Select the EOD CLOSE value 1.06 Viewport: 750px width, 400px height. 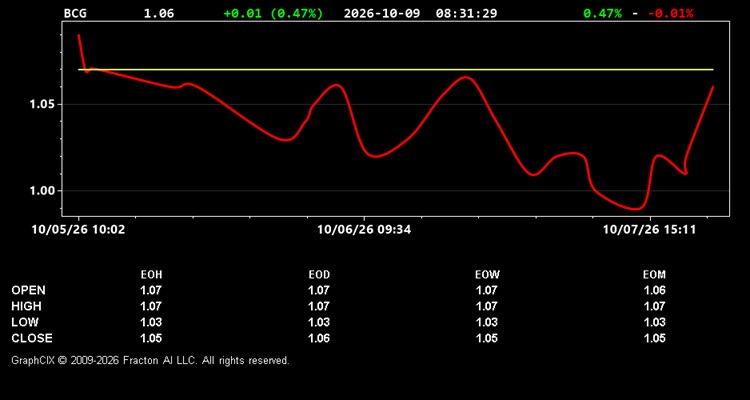[319, 338]
